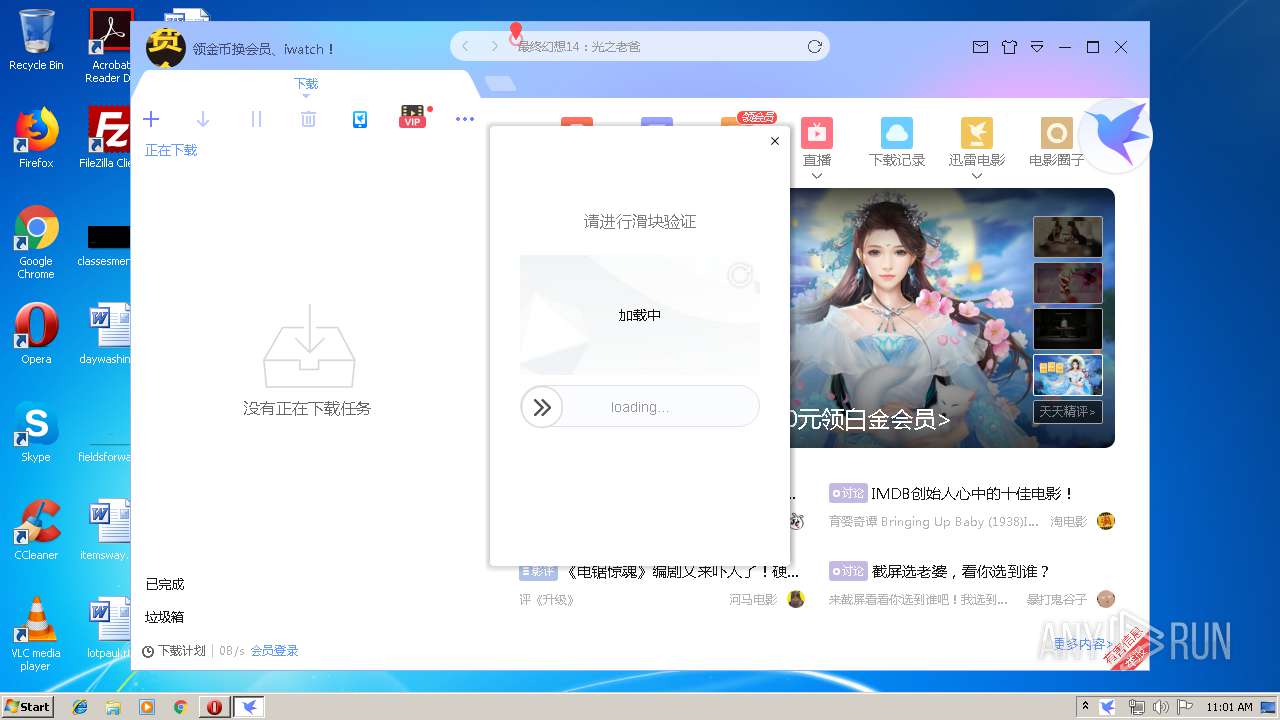Click the 0元领白金会员 banner

[x=870, y=419]
